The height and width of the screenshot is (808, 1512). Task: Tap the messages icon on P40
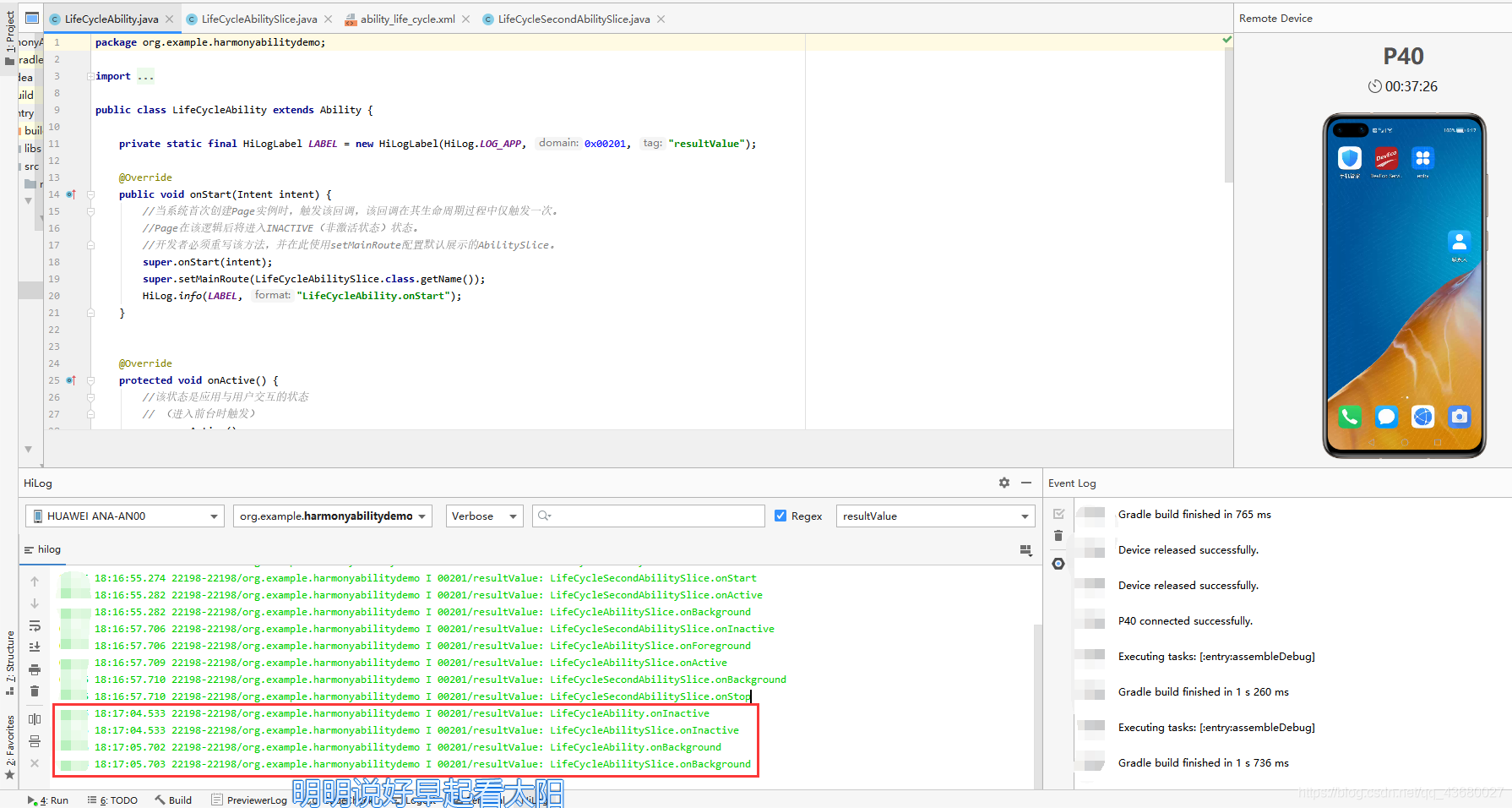click(1386, 416)
